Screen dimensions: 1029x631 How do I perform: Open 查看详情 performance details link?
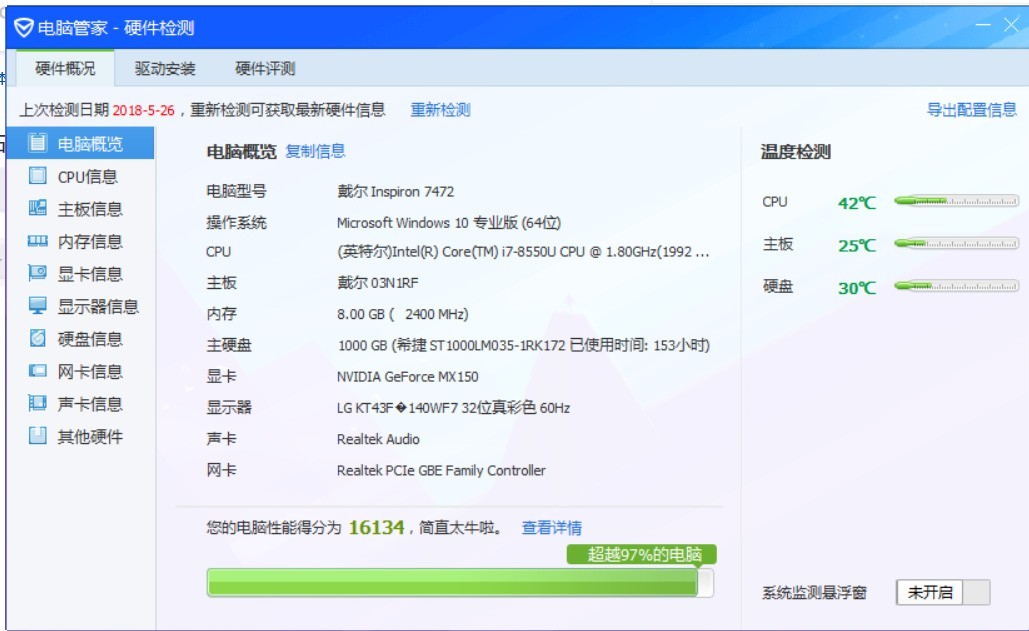(x=551, y=528)
